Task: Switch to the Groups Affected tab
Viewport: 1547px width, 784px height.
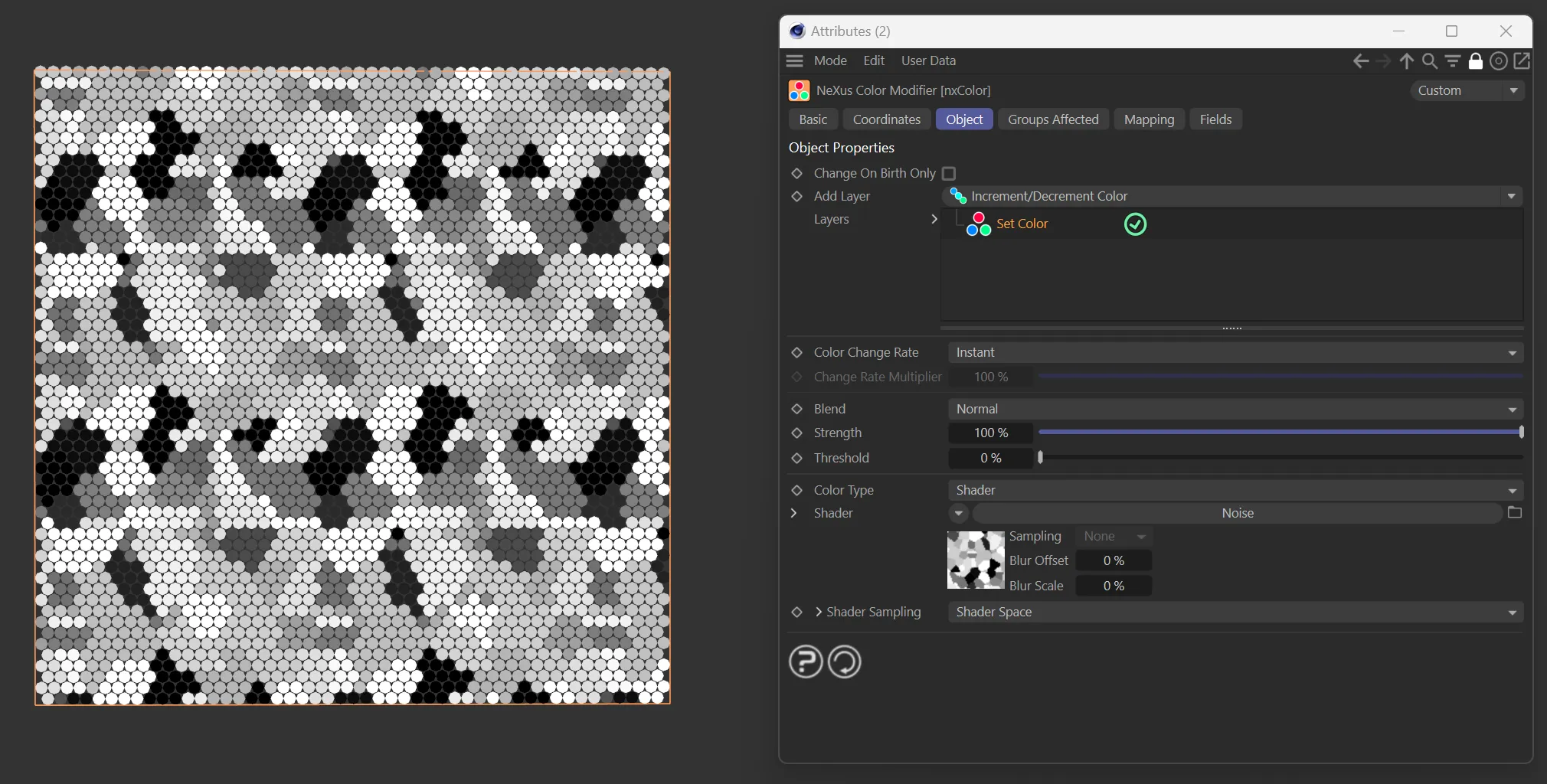Action: 1052,119
